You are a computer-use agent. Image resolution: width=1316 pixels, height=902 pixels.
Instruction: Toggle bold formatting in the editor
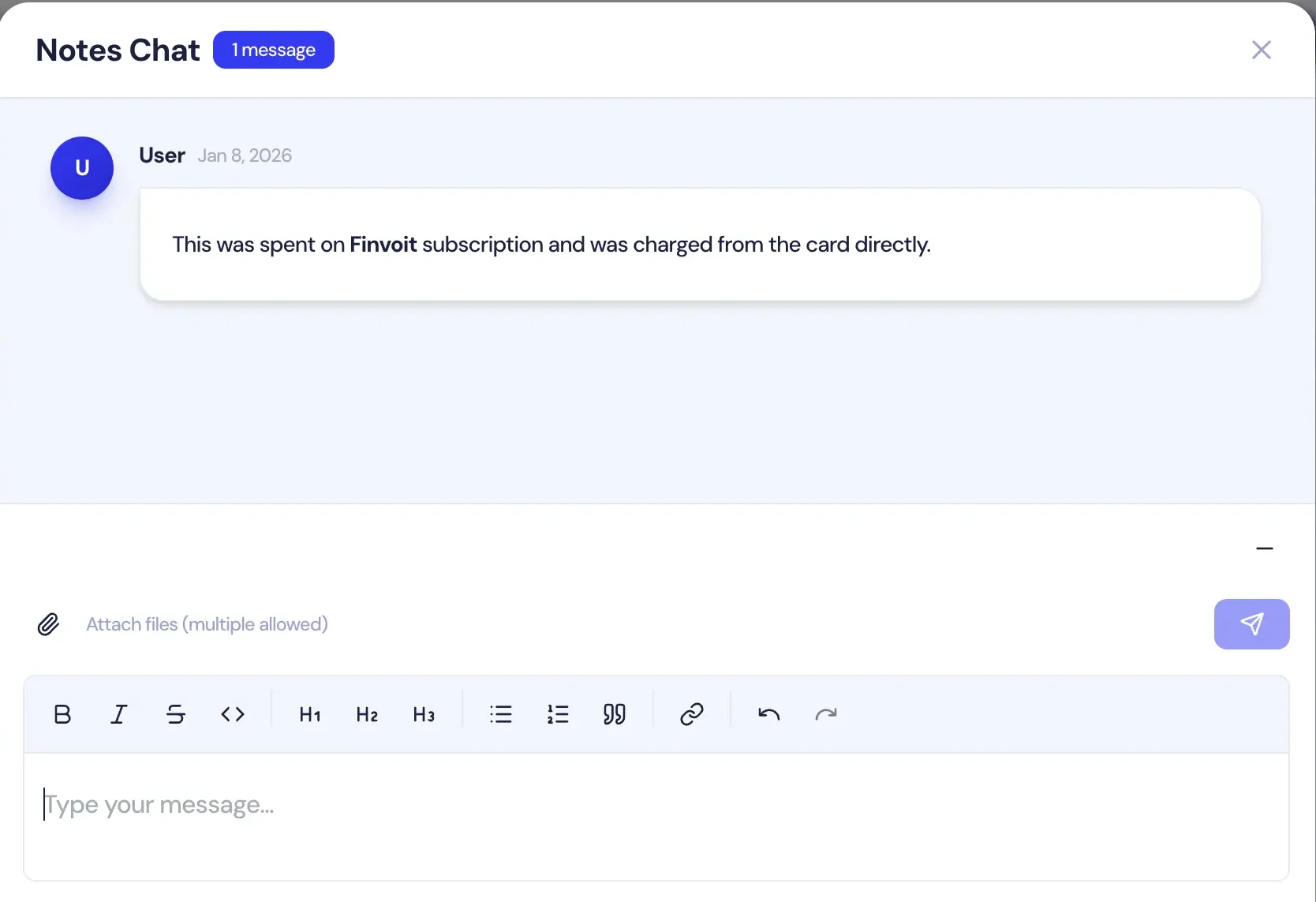click(x=62, y=714)
